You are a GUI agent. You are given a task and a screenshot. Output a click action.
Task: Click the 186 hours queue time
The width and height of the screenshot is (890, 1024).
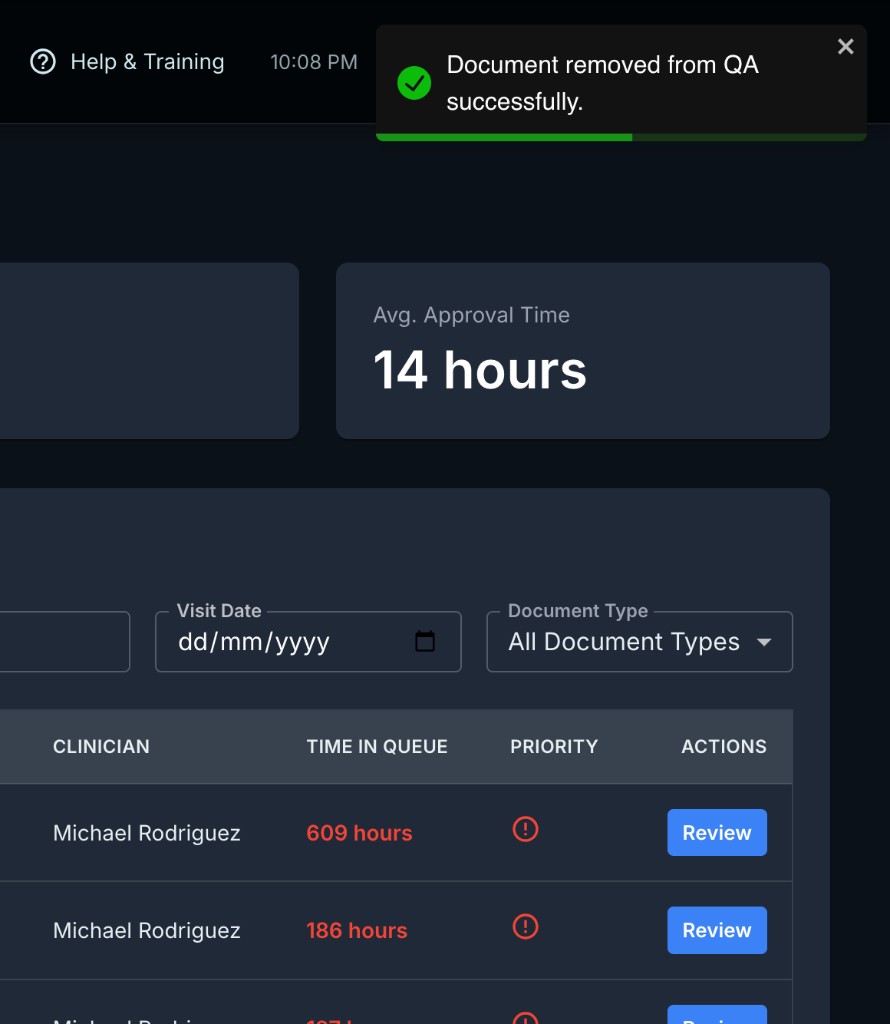pyautogui.click(x=357, y=931)
